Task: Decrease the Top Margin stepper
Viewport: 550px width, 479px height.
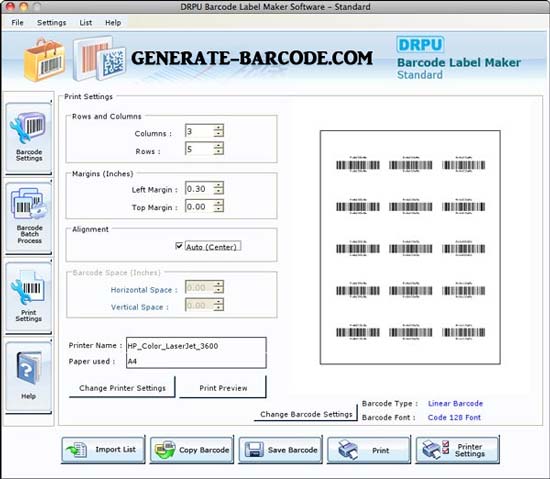Action: click(x=219, y=209)
